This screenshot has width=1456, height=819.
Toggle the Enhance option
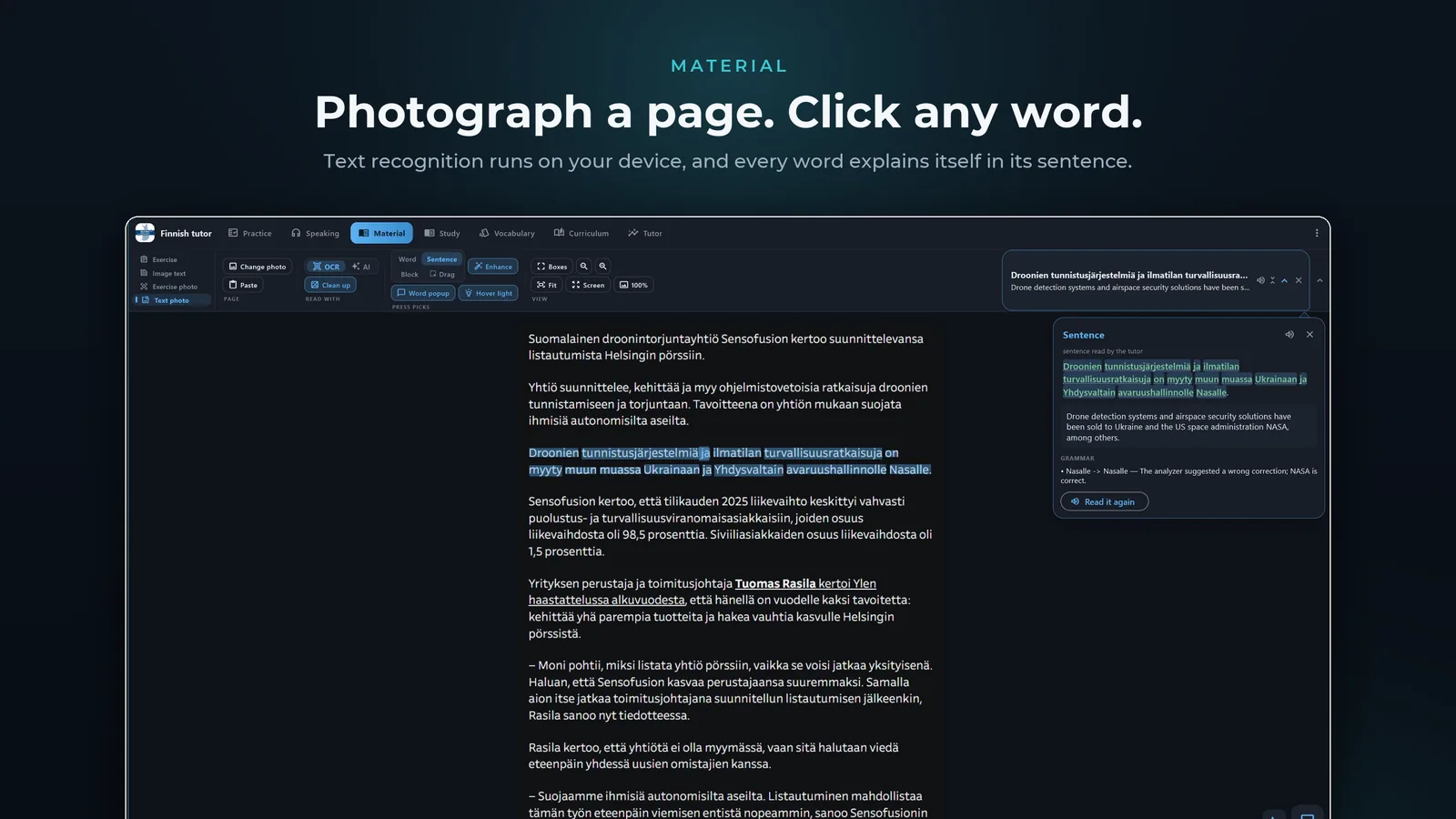(x=493, y=267)
